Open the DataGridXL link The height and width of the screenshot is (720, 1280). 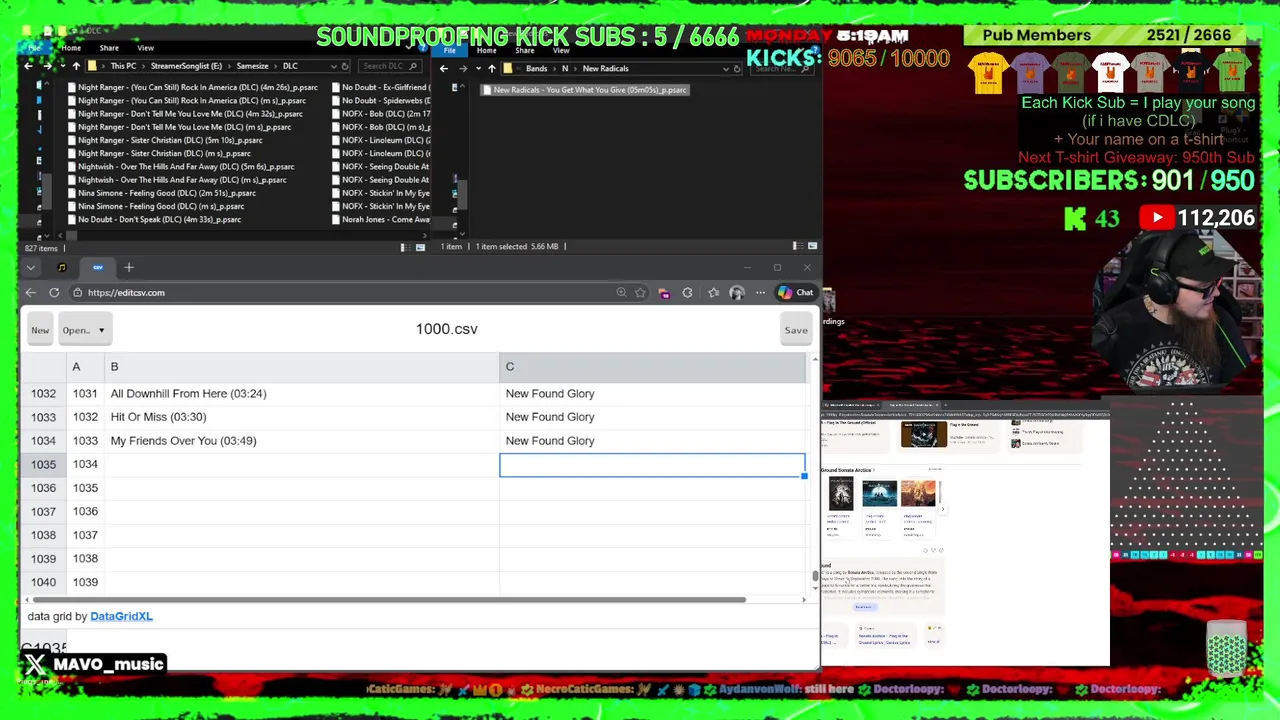tap(121, 616)
